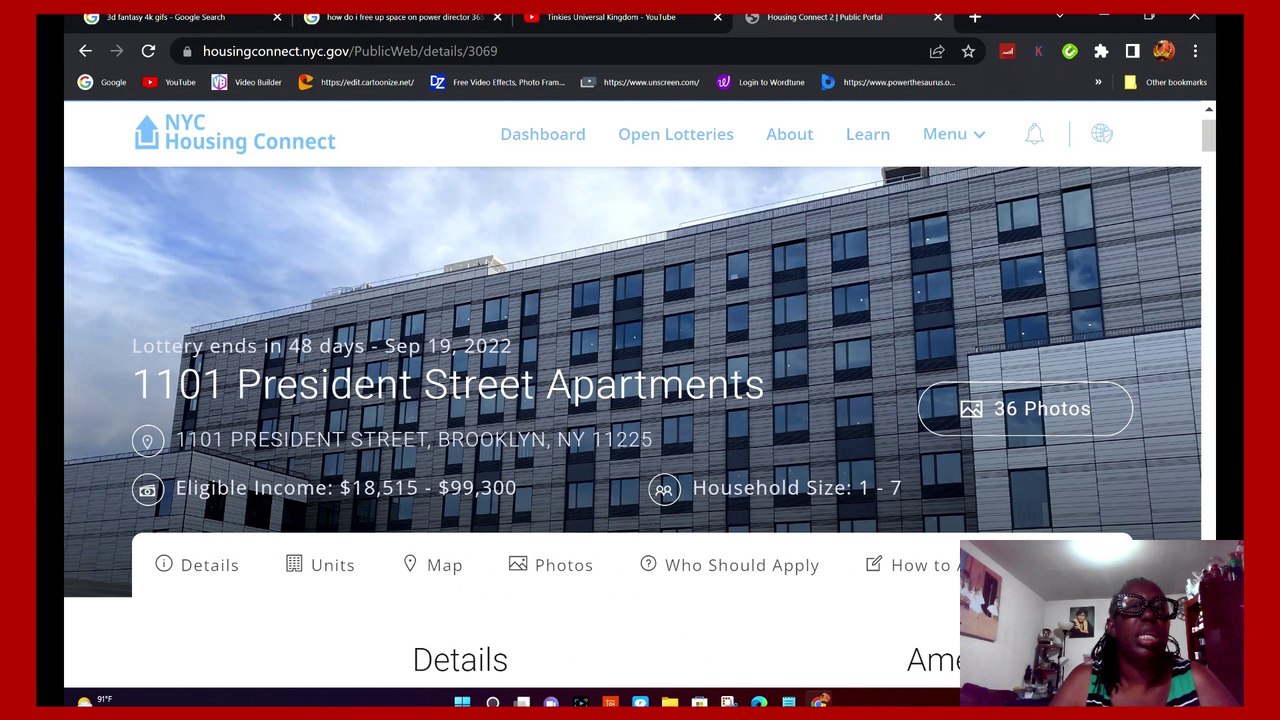Show hidden bookmarks with double chevron
Image resolution: width=1280 pixels, height=720 pixels.
click(1098, 82)
